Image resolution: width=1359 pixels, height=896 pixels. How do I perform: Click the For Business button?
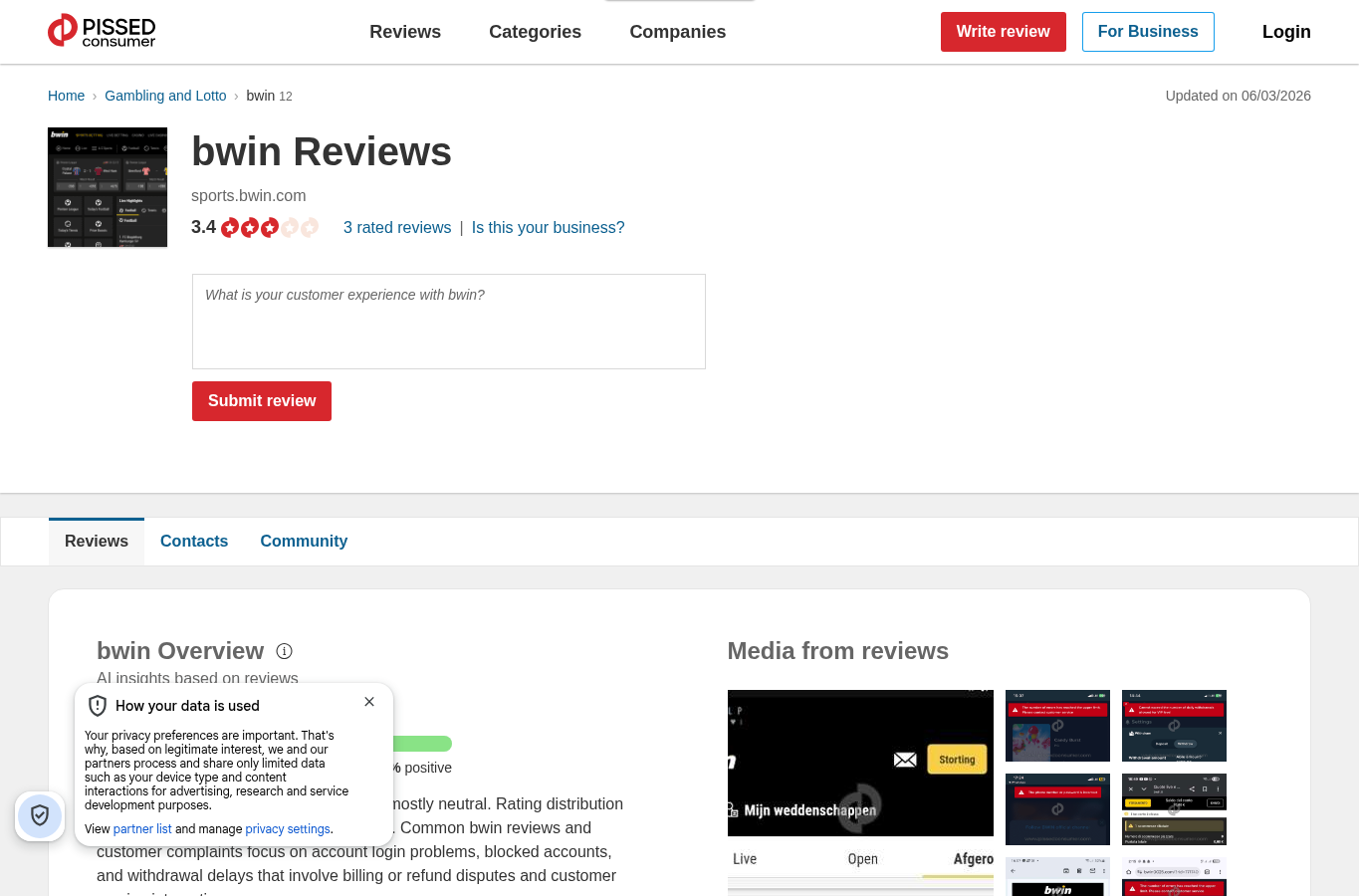click(x=1148, y=32)
